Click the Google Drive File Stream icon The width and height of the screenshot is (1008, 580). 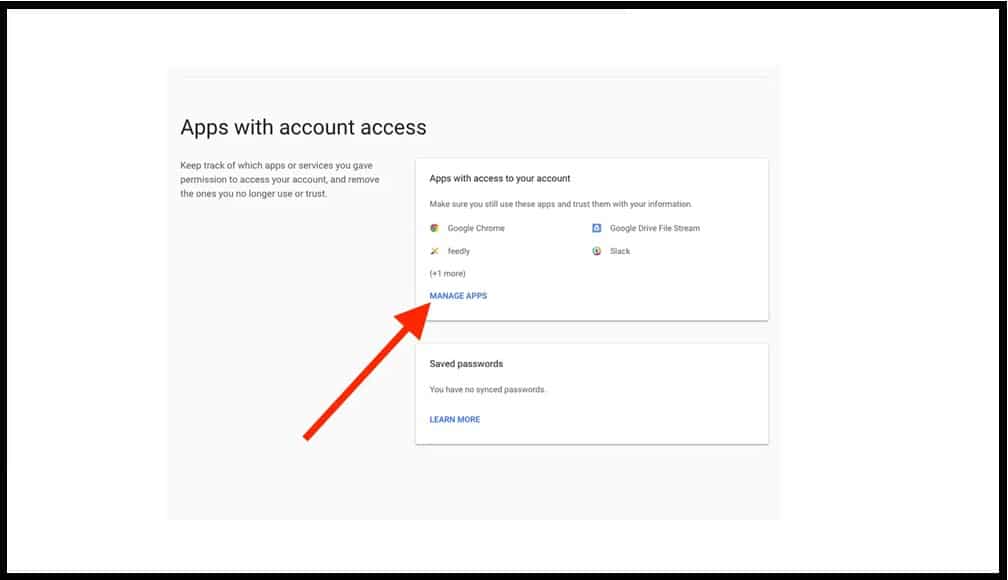pyautogui.click(x=597, y=228)
